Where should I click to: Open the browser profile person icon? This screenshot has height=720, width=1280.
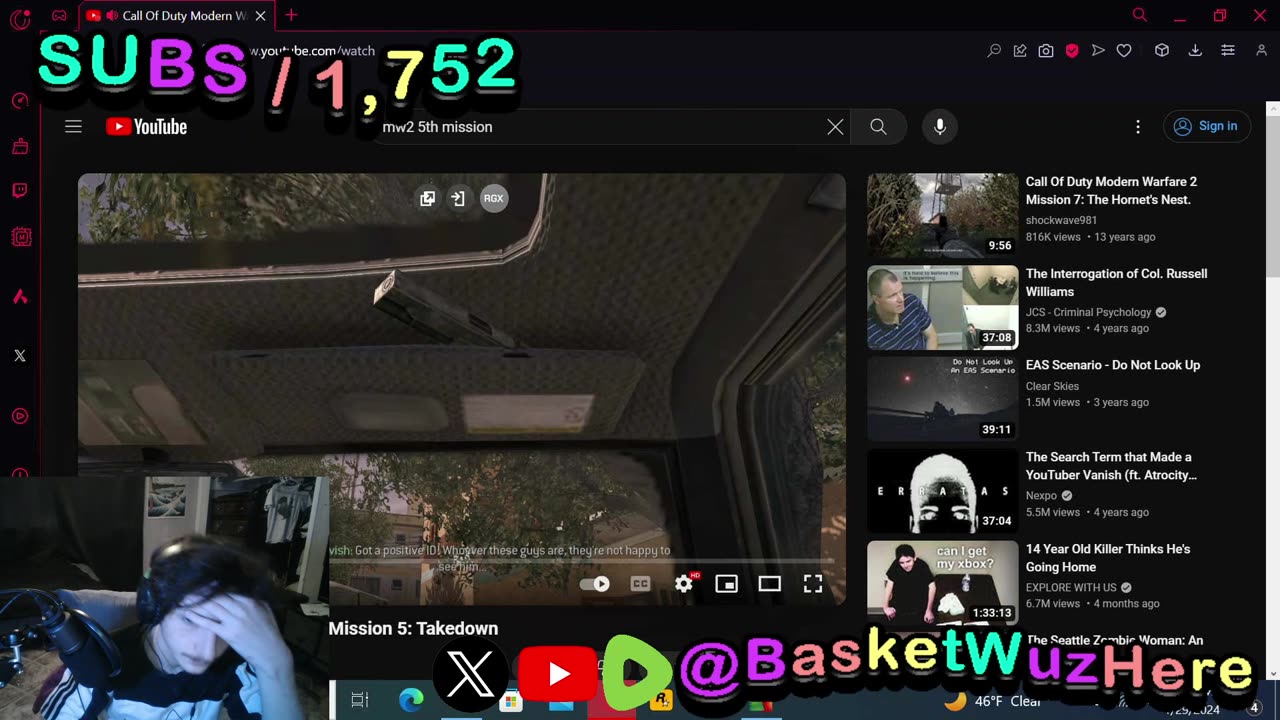[x=1260, y=51]
